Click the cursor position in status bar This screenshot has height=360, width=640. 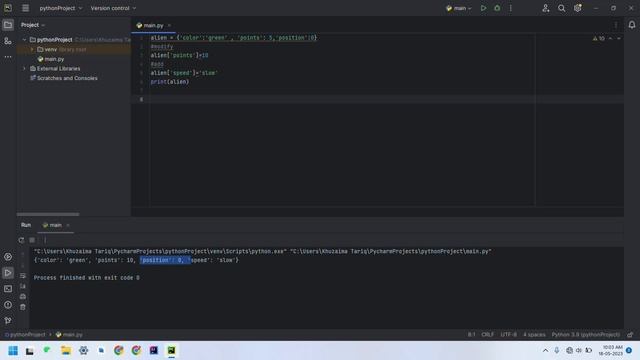click(x=471, y=335)
